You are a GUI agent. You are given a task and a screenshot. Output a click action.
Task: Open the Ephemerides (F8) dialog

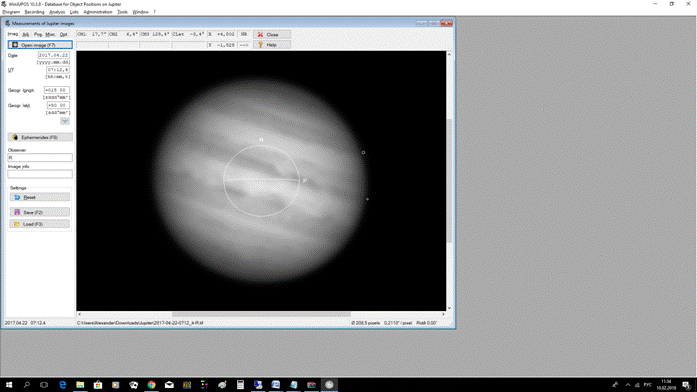pos(40,137)
